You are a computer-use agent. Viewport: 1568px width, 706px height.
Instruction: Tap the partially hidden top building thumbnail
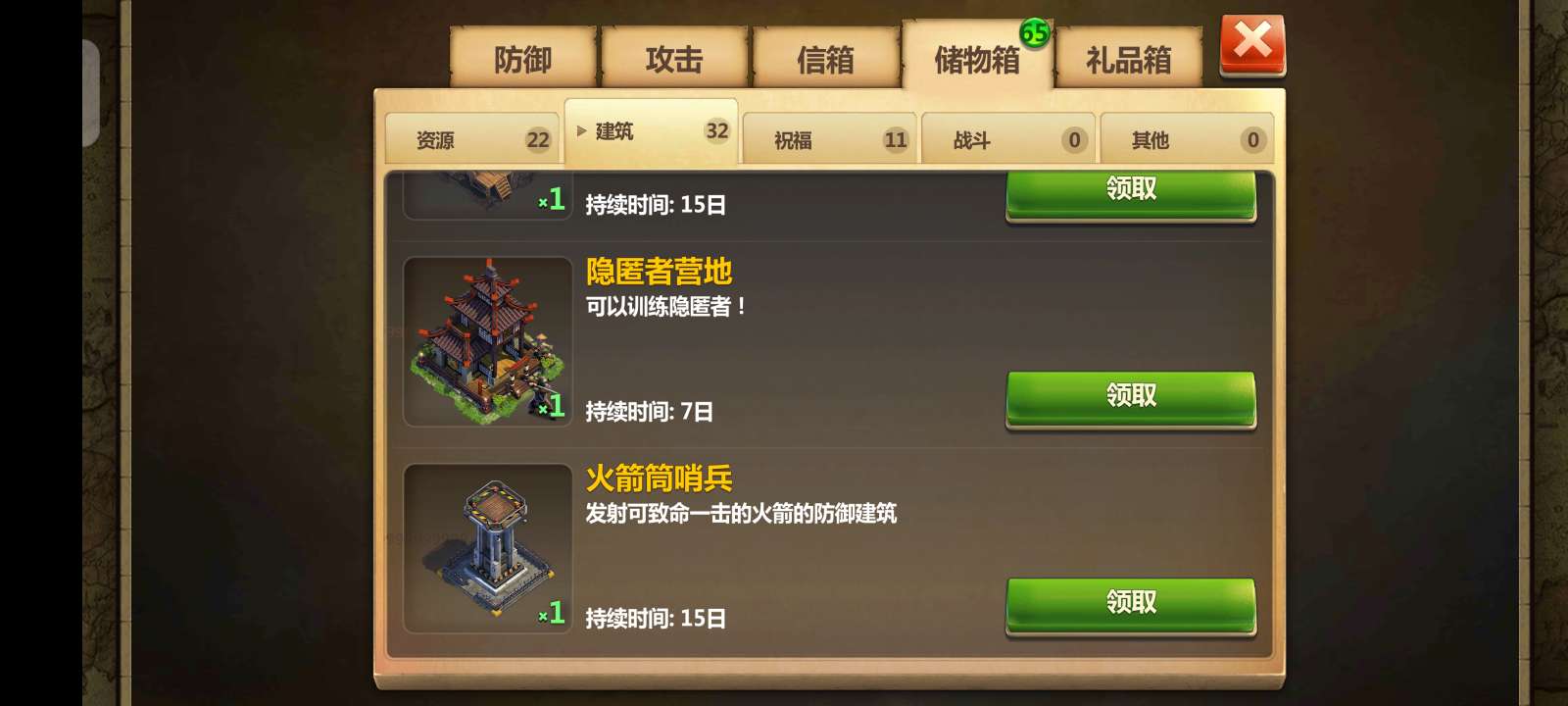tap(488, 195)
